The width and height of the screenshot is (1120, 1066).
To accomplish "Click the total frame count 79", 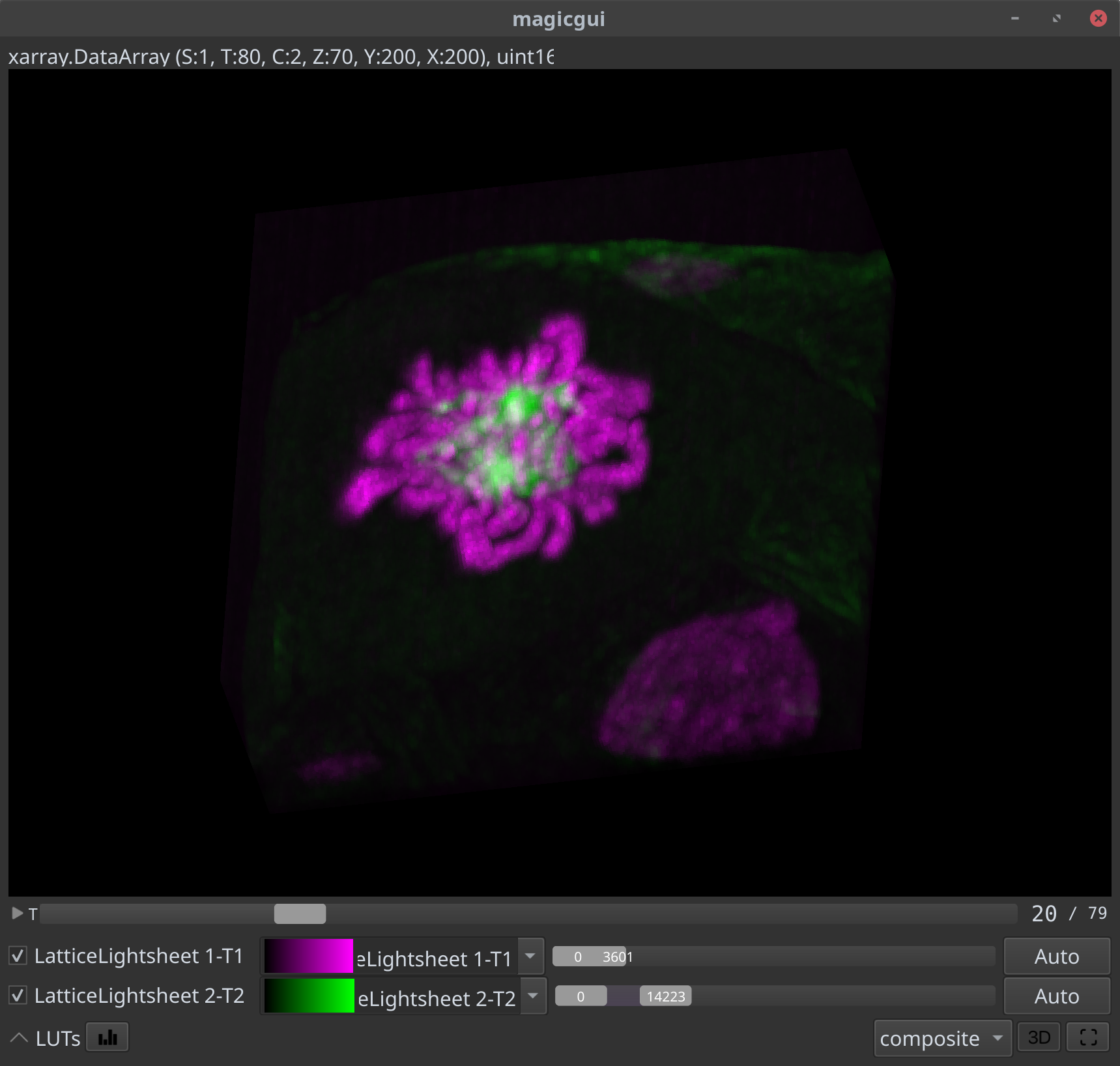I will (1098, 914).
